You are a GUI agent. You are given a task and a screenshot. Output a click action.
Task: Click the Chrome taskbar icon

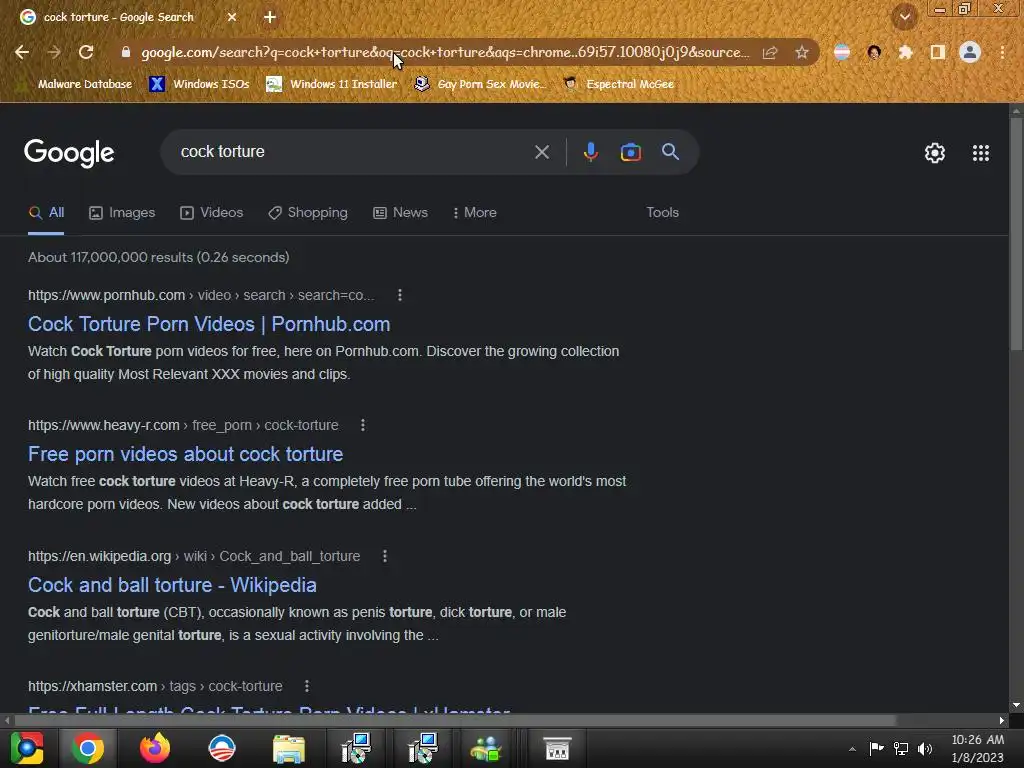click(88, 748)
